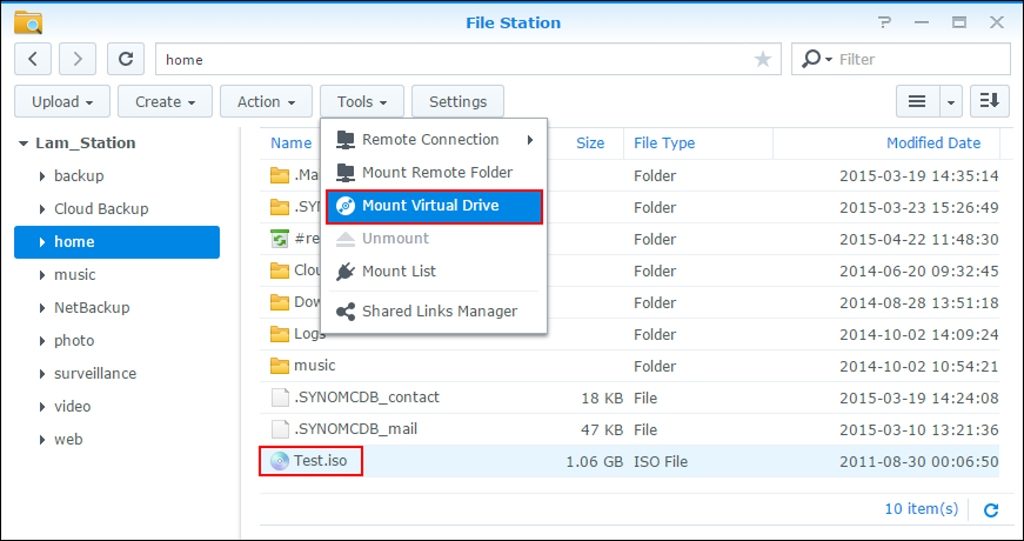Expand the Create dropdown menu

pos(165,101)
